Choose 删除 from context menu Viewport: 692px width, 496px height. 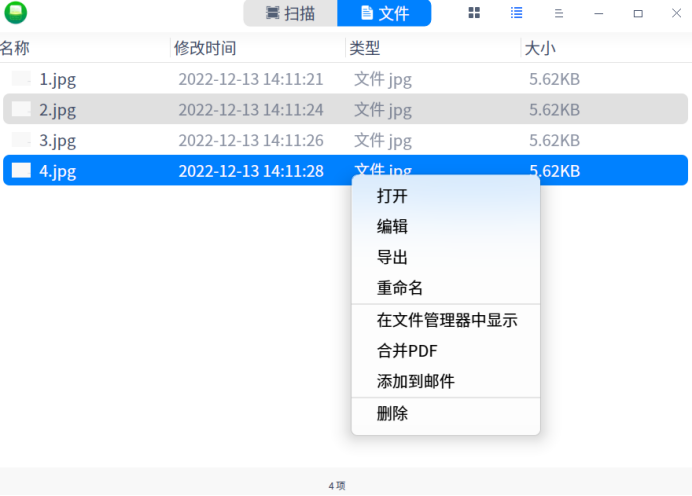click(446, 413)
